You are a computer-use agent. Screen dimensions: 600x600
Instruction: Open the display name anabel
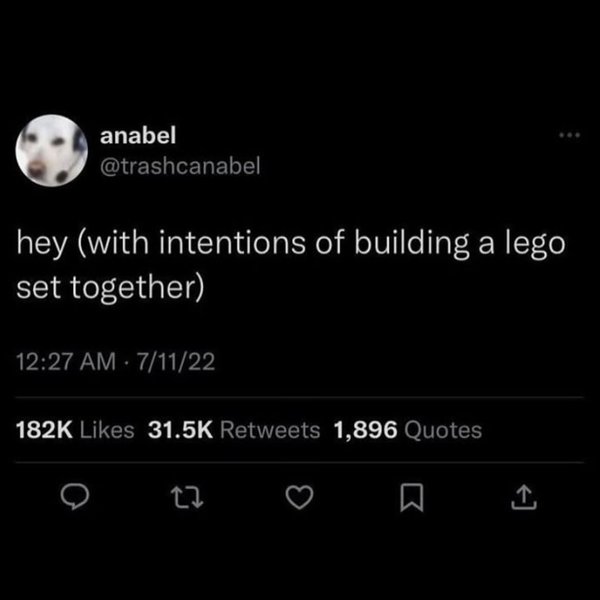(x=138, y=135)
